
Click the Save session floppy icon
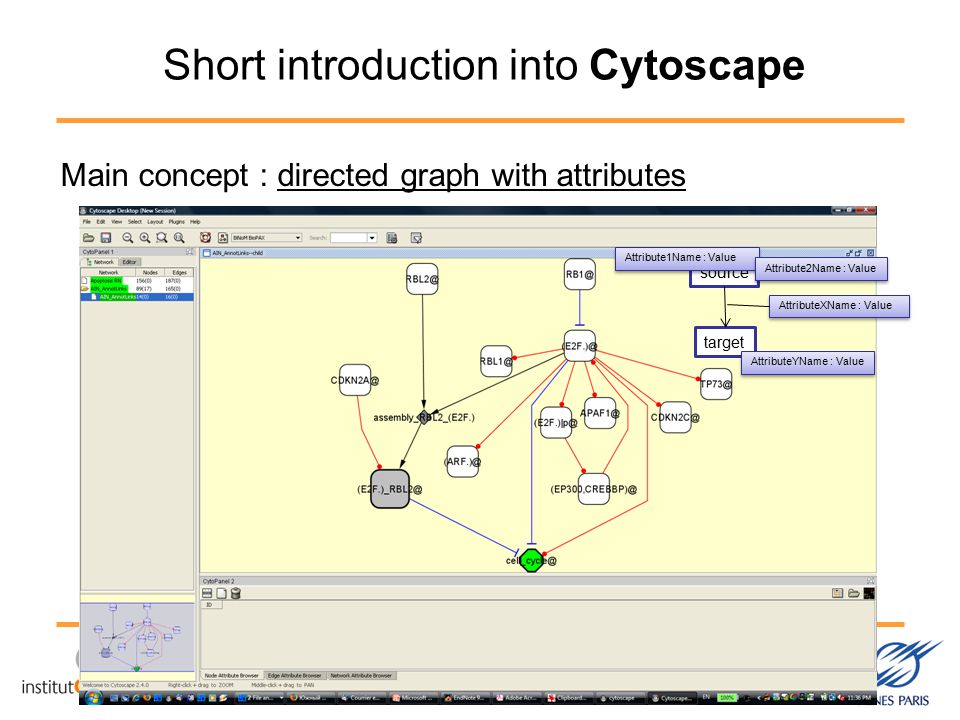(106, 238)
